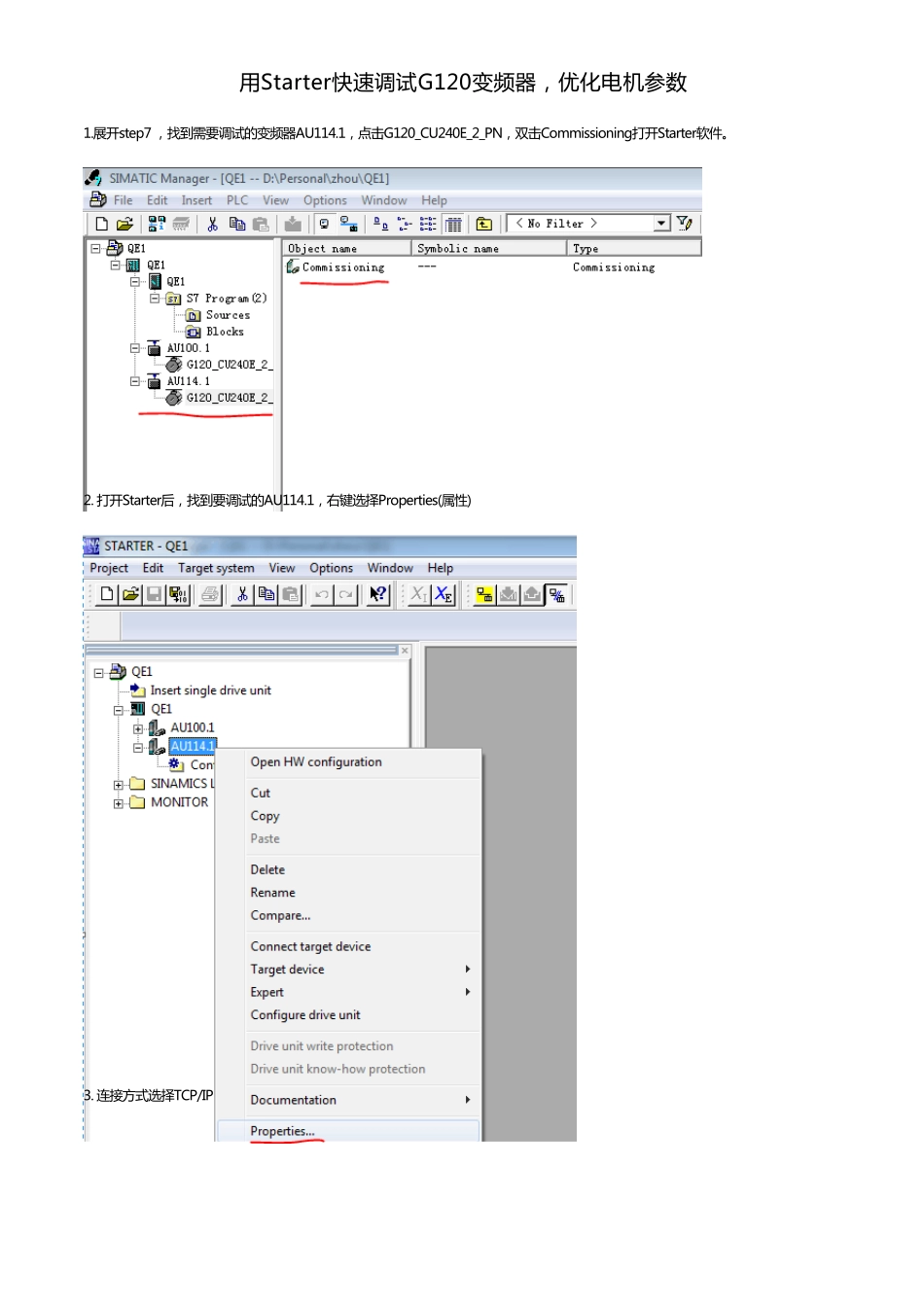Click New icon in SIMATIC Manager toolbar

[101, 224]
